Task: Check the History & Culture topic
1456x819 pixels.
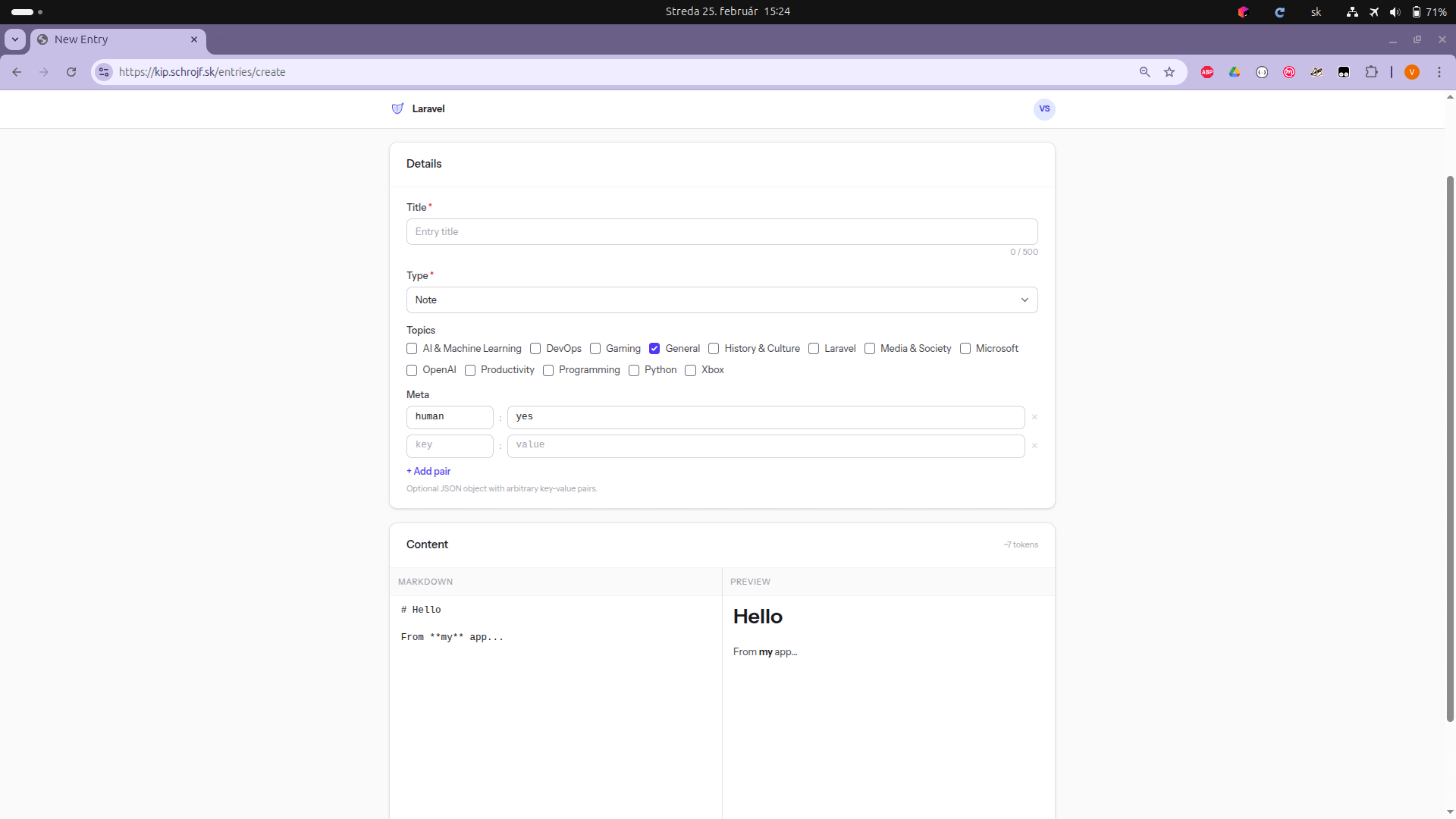Action: [714, 349]
